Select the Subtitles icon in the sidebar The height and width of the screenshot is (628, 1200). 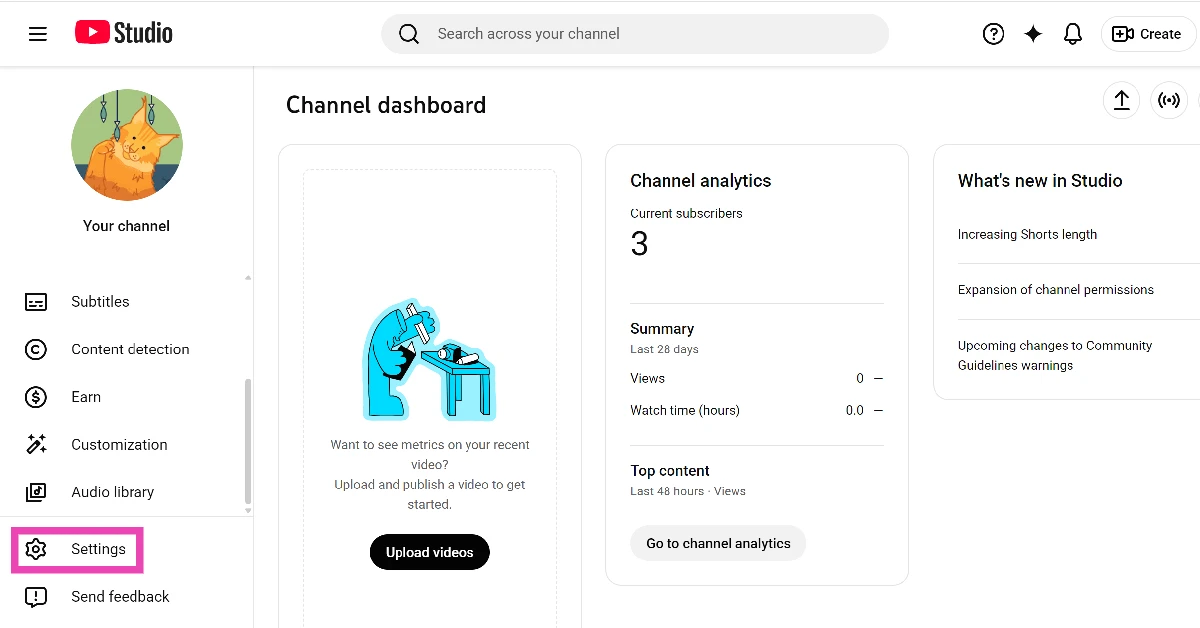point(36,301)
